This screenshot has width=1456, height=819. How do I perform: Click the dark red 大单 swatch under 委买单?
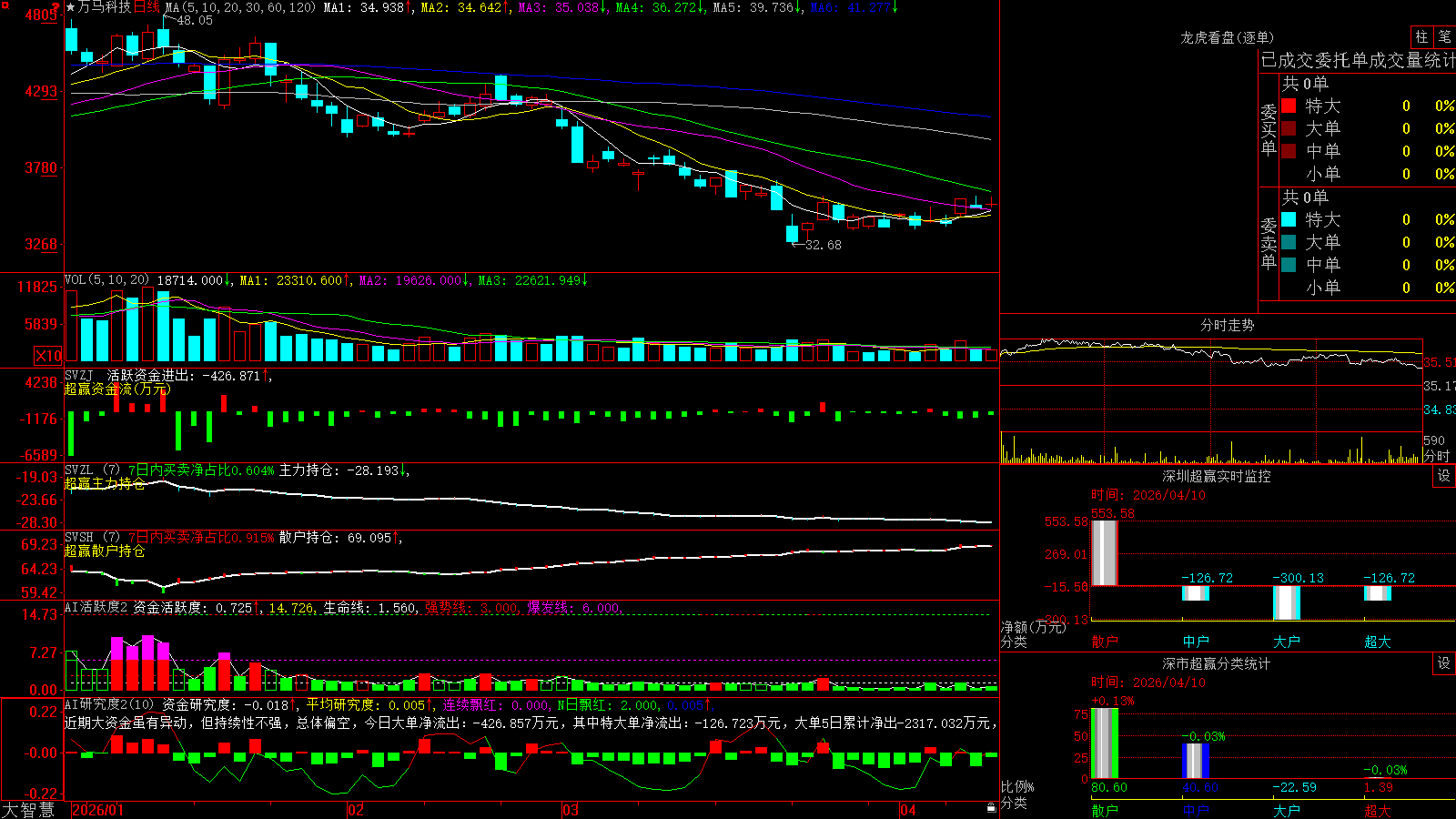point(1289,128)
